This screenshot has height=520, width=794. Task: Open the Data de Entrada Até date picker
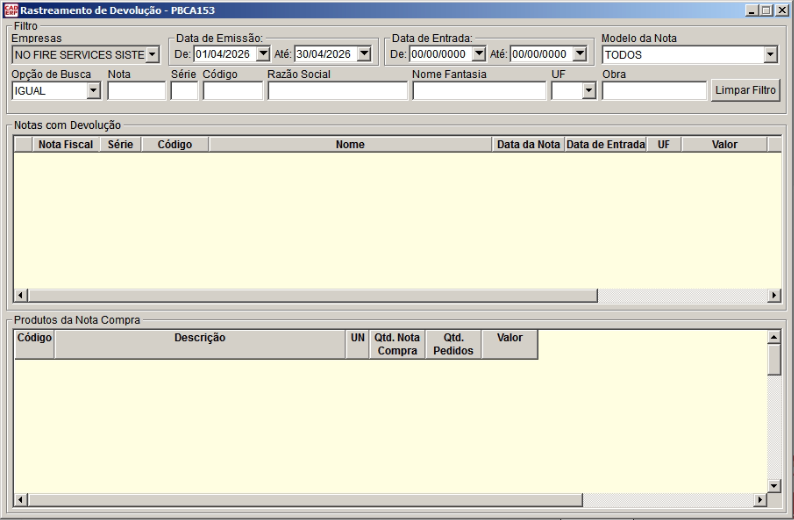pos(580,54)
